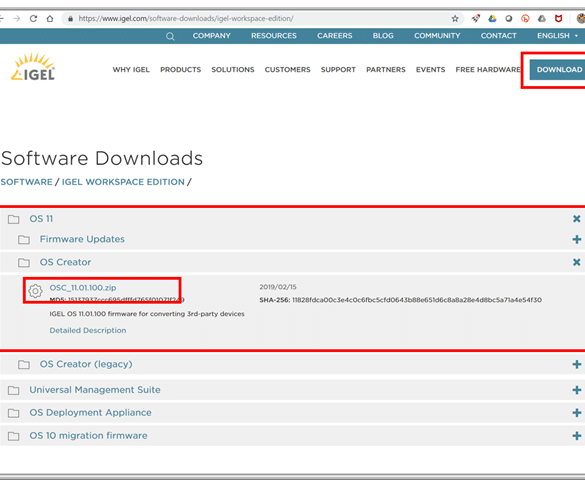Open the PRODUCTS menu item
Viewport: 585px width, 488px height.
(x=181, y=70)
